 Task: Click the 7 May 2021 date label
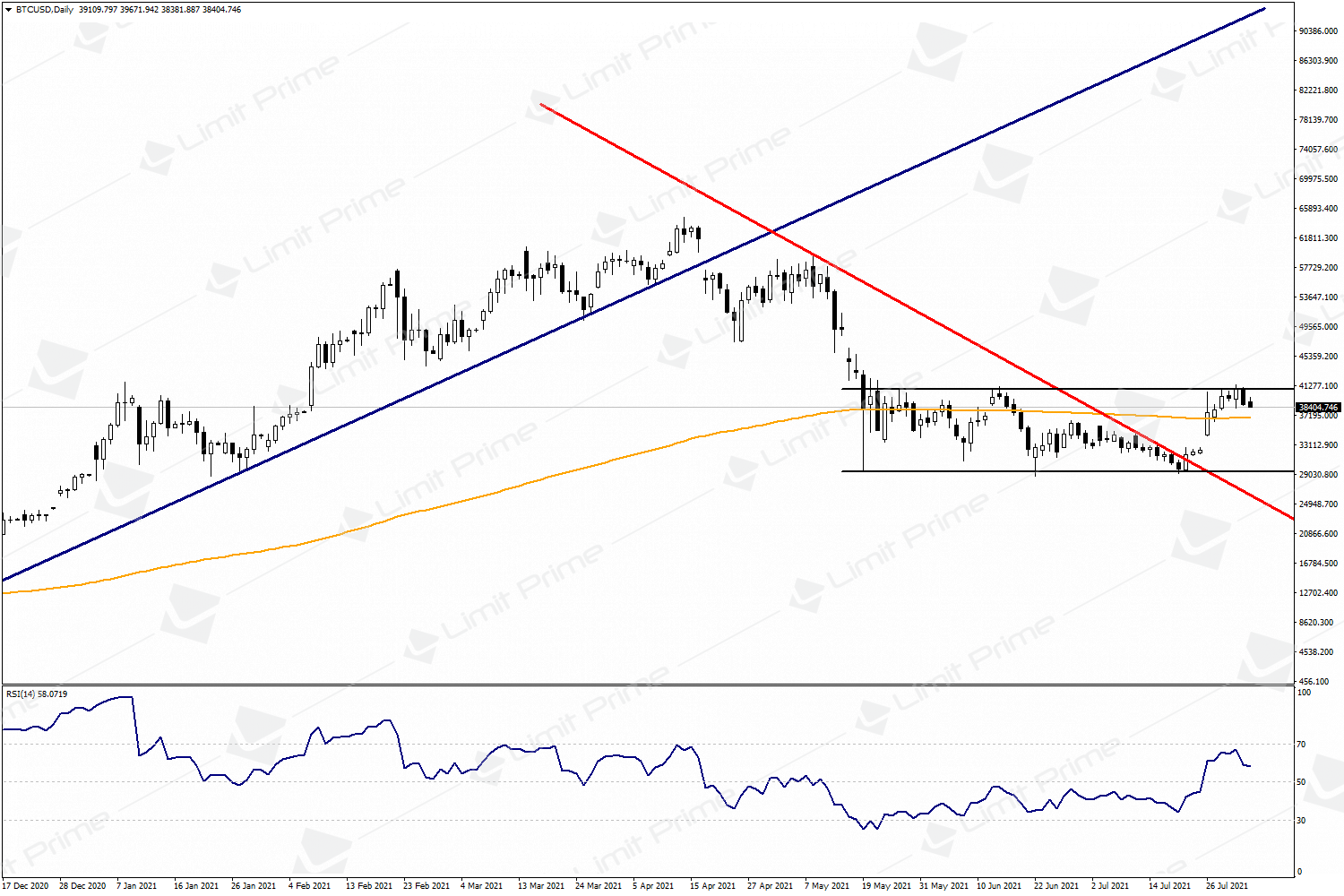click(x=827, y=886)
